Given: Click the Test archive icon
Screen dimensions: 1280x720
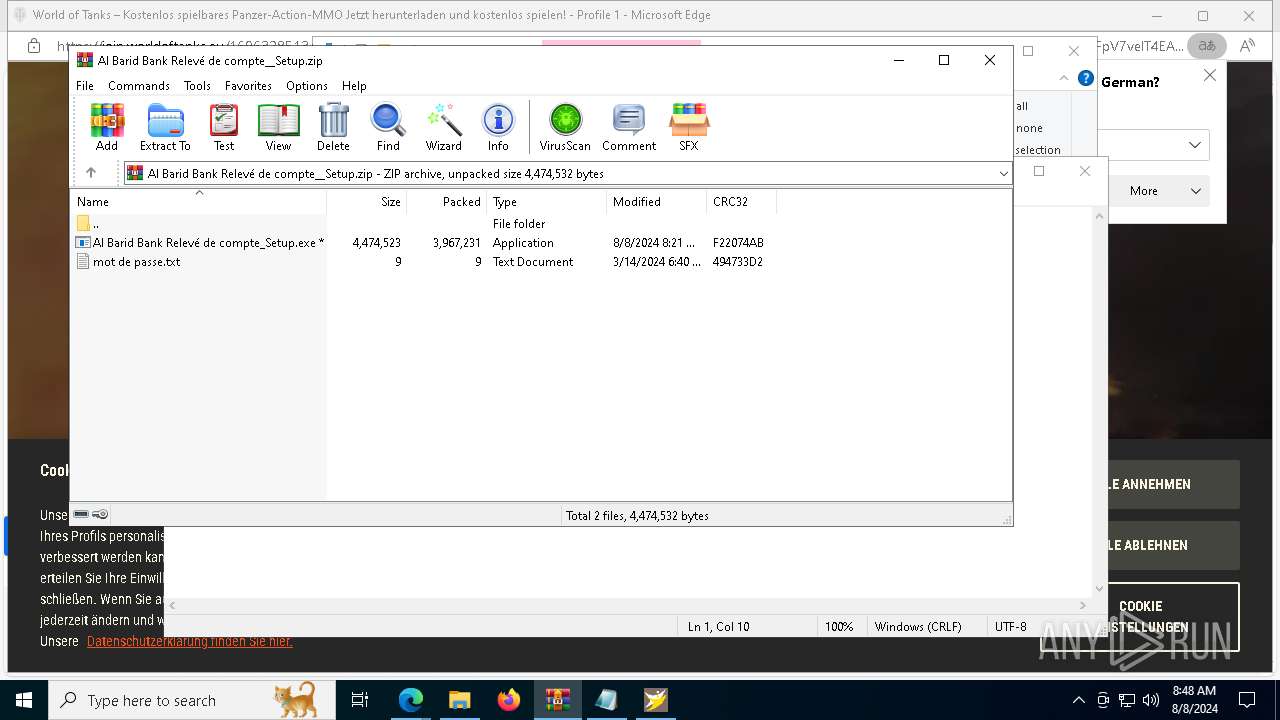Looking at the screenshot, I should coord(224,127).
